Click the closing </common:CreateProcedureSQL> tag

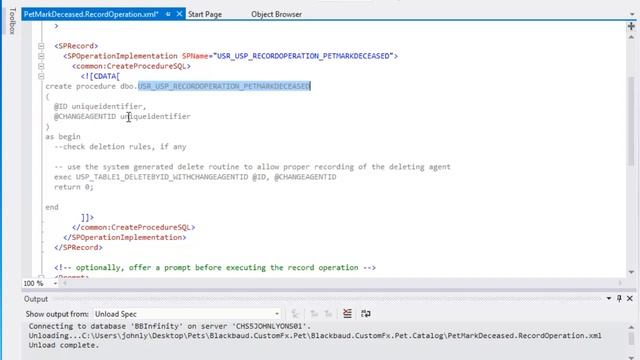133,227
